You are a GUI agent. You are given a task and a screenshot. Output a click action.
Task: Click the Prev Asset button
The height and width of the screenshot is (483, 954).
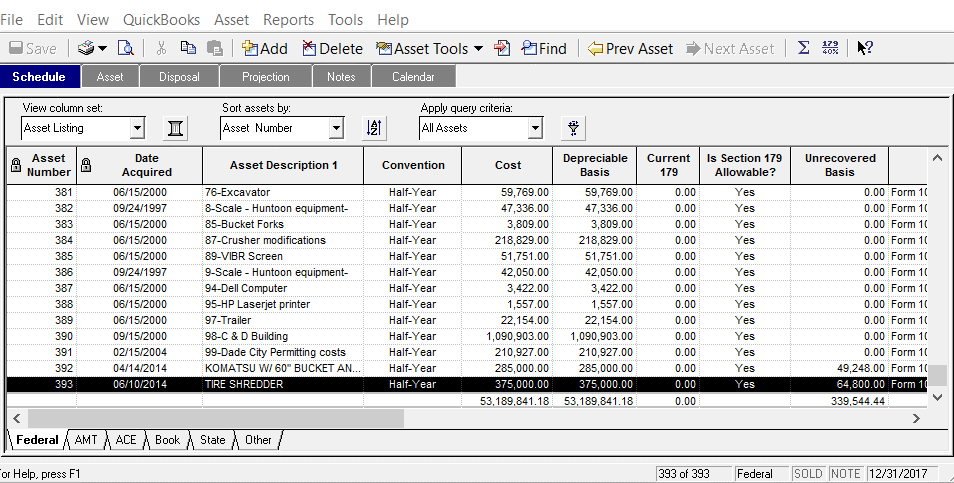tap(630, 48)
